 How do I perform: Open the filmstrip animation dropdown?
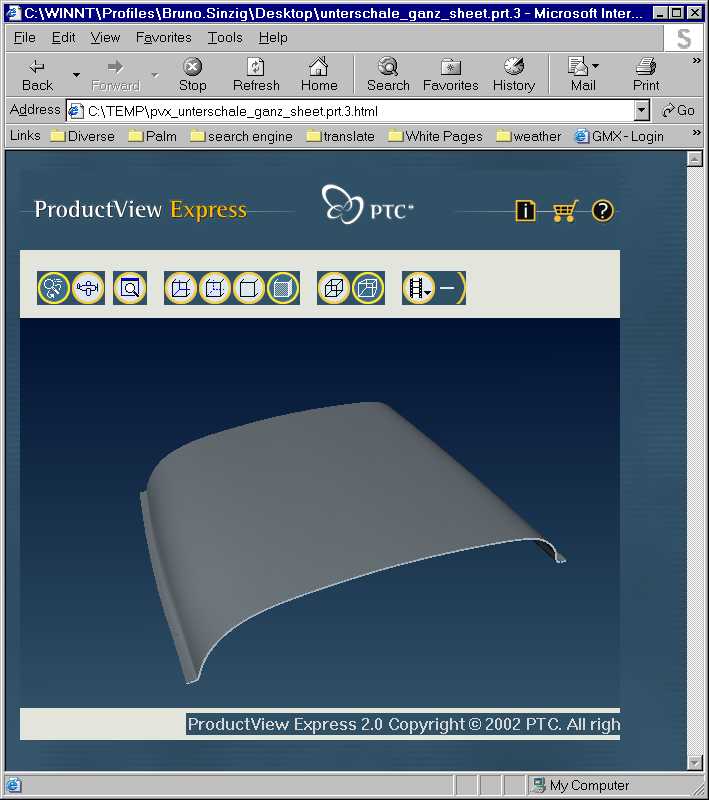419,288
